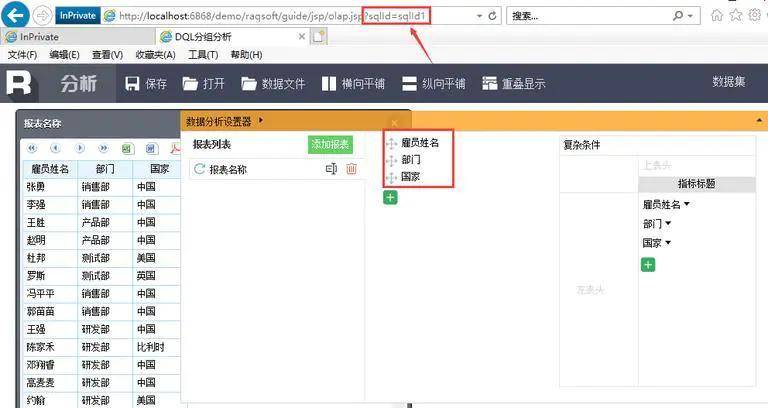Open the 编辑(E) menu
Screen dimensions: 768x408
(x=64, y=55)
